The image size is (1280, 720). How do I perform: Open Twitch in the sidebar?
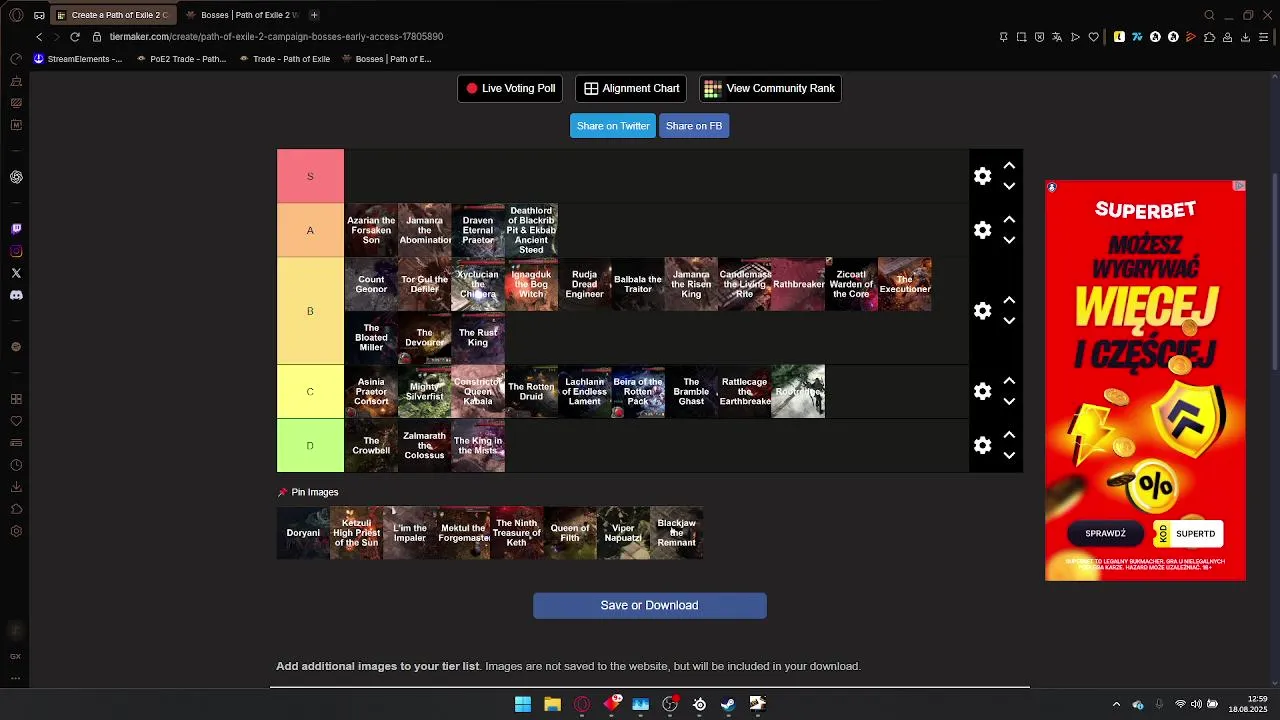tap(16, 229)
